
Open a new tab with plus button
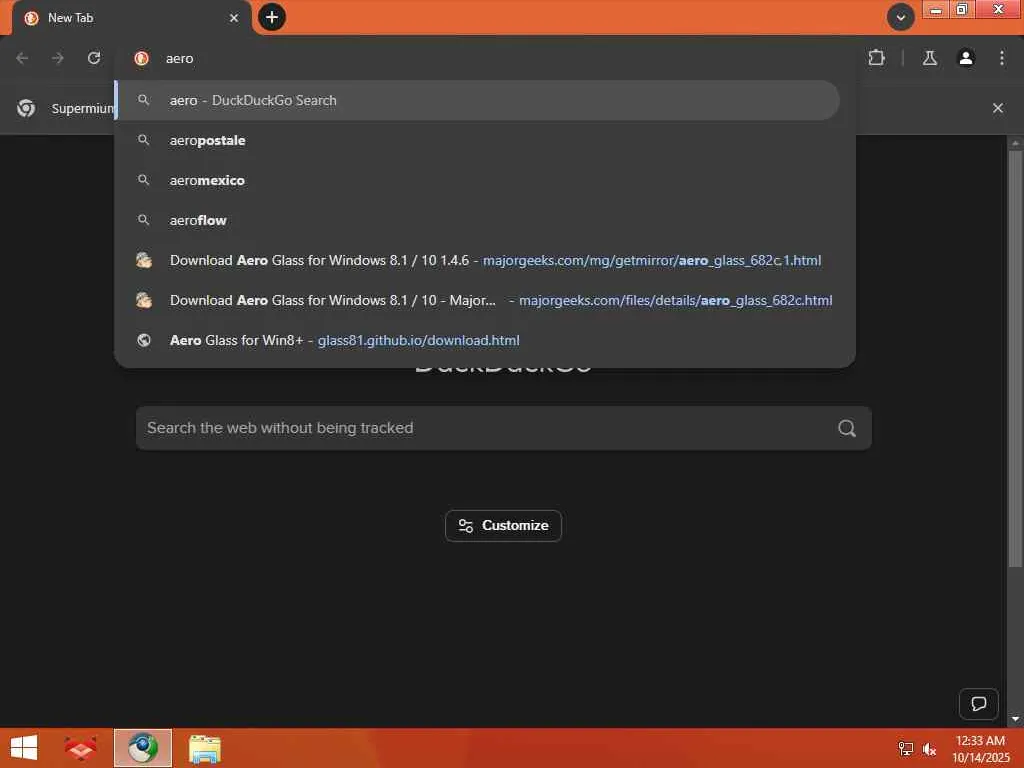(272, 17)
